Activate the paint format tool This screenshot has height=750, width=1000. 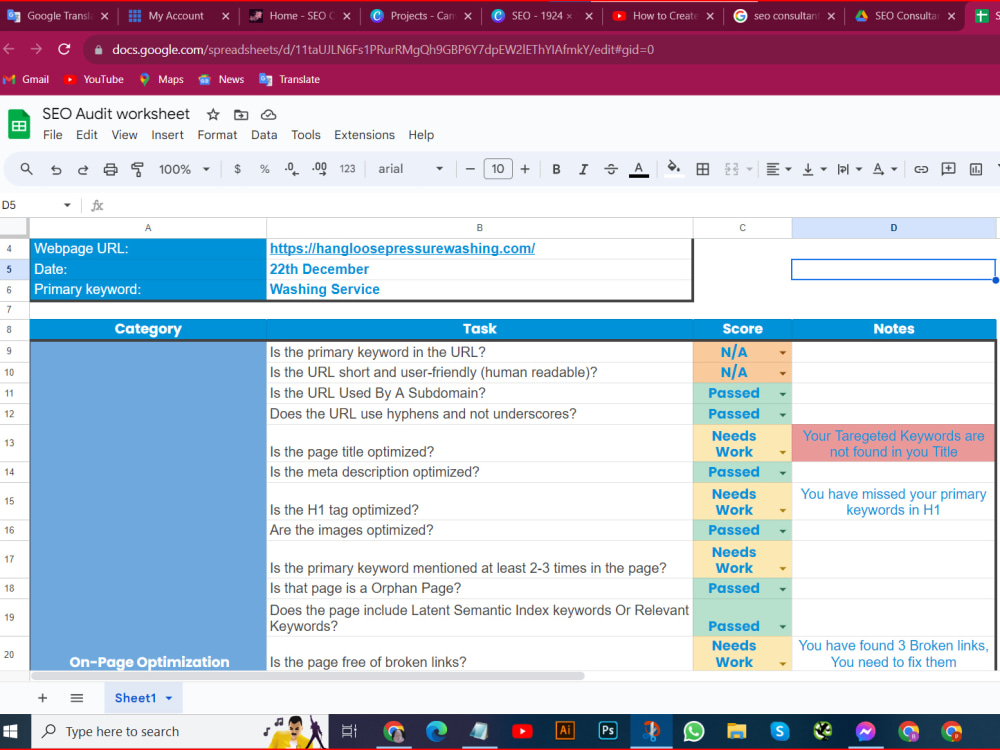coord(137,169)
